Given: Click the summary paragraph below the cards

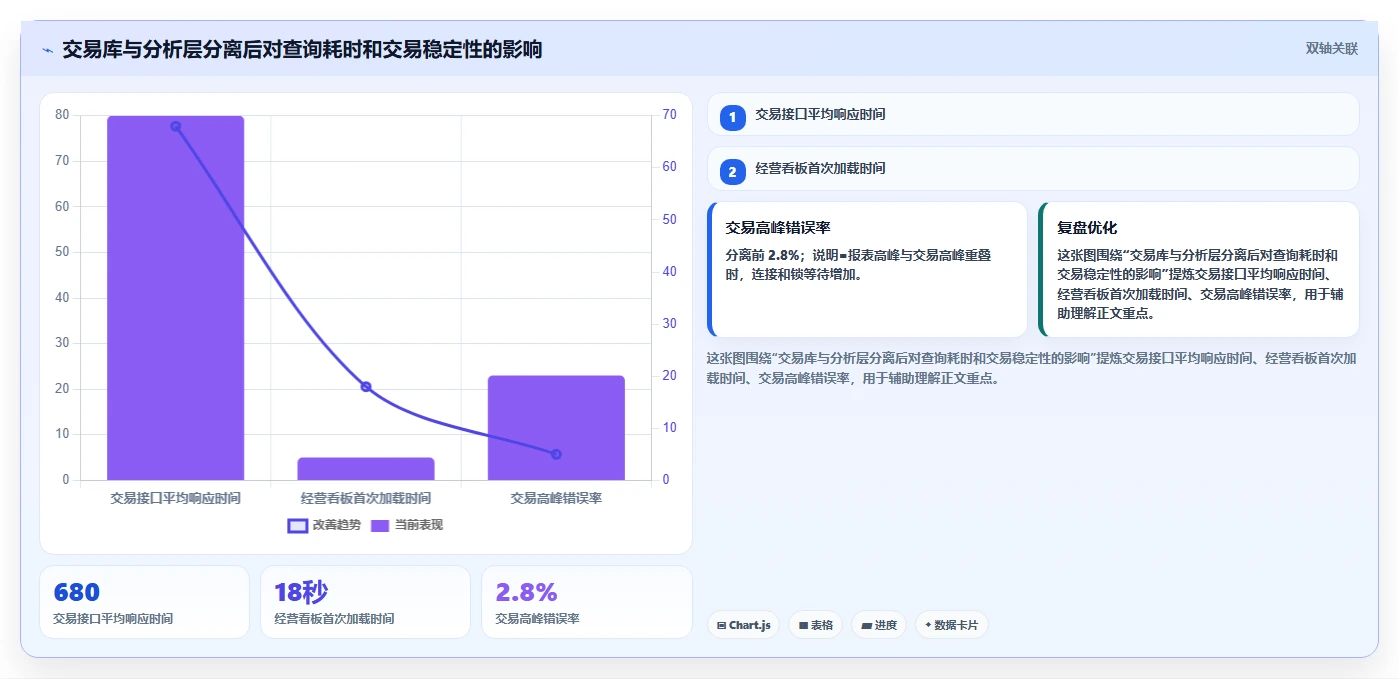Looking at the screenshot, I should tap(1031, 368).
